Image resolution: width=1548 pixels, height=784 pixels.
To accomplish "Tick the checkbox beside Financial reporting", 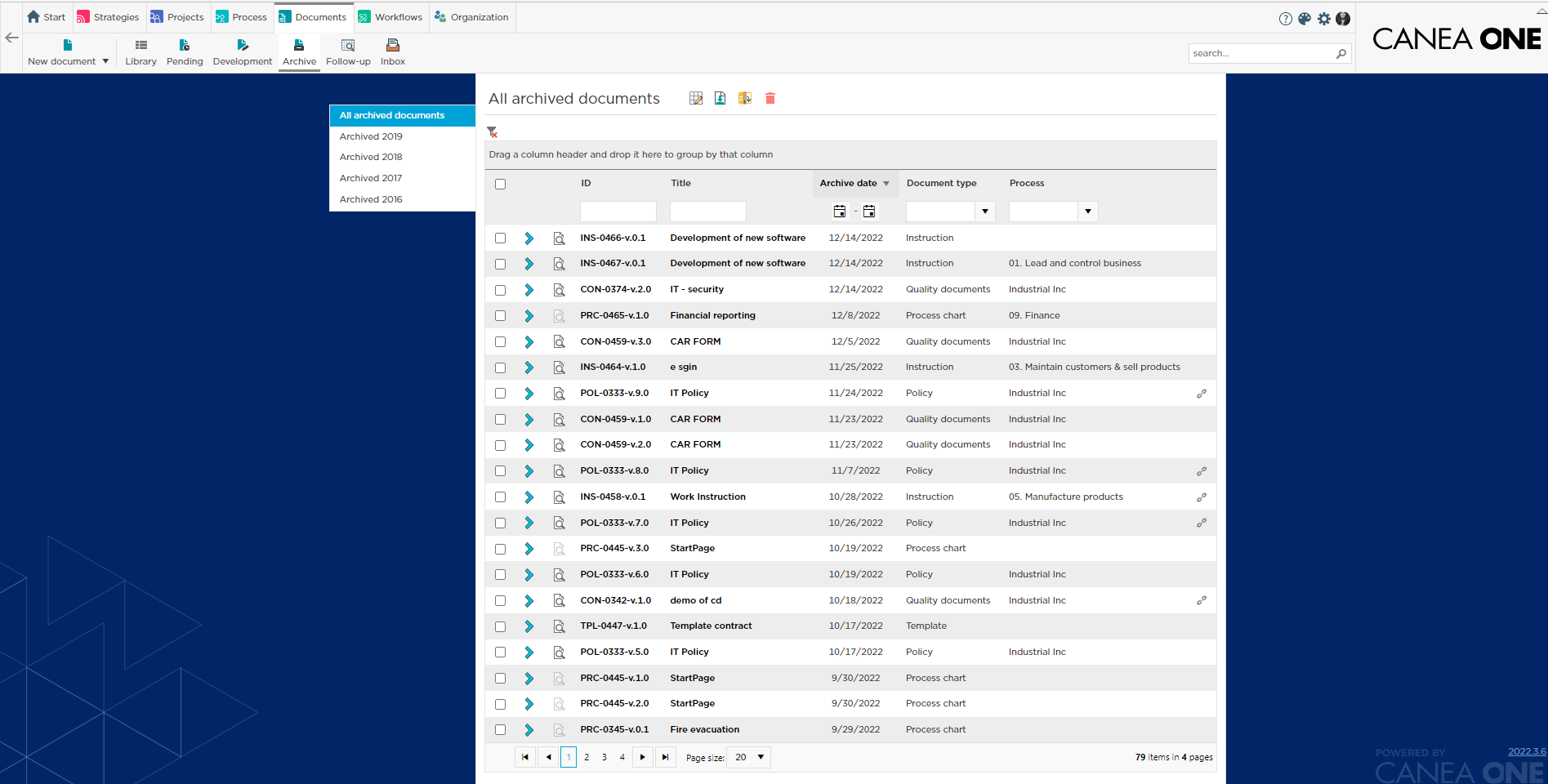I will point(500,315).
